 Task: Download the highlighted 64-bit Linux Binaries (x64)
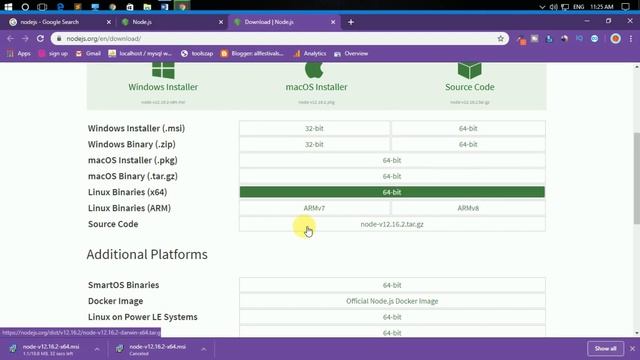pyautogui.click(x=392, y=192)
